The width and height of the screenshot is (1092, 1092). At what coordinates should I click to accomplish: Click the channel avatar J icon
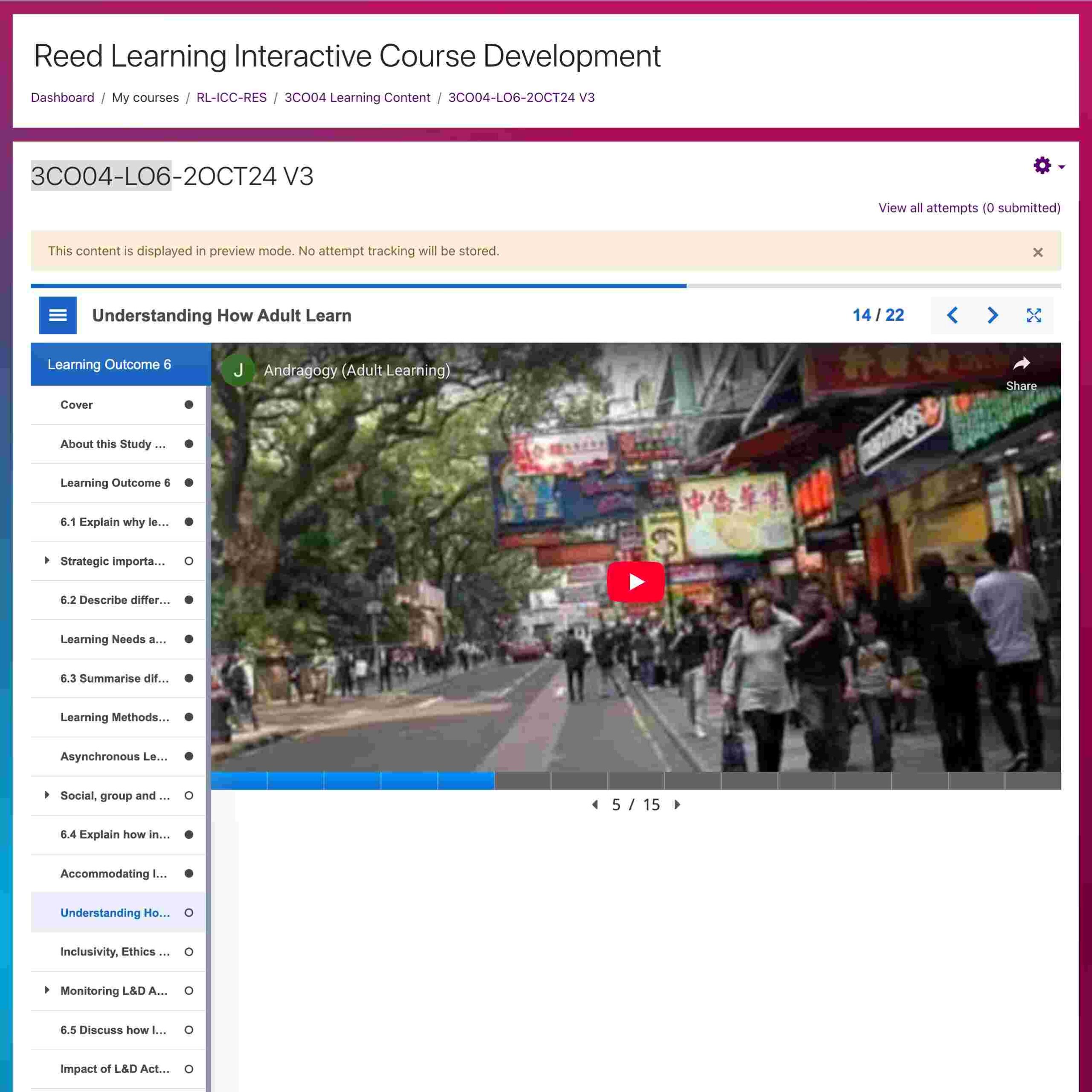[238, 370]
